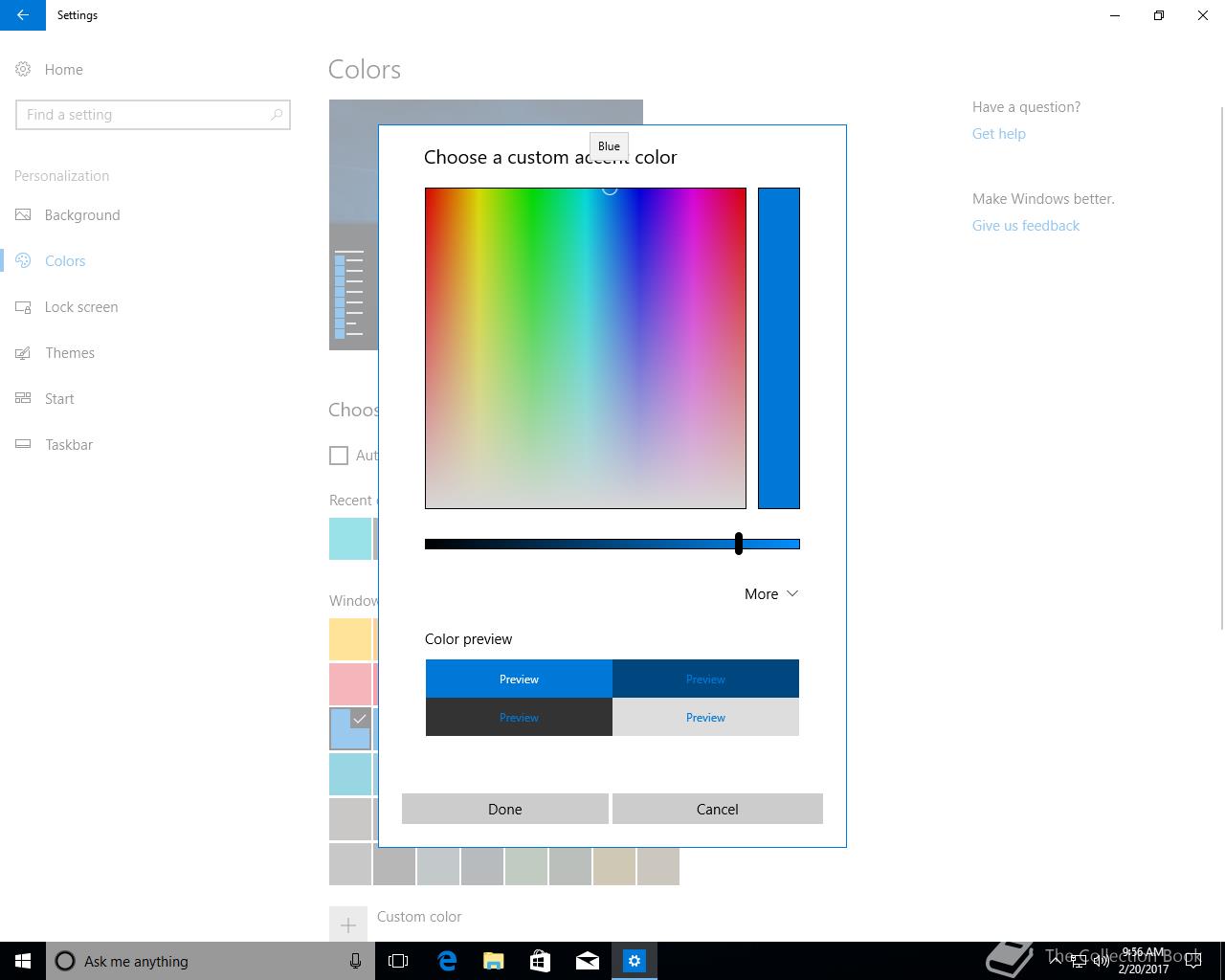The height and width of the screenshot is (980, 1225).
Task: Go to Settings Home
Action: [63, 70]
